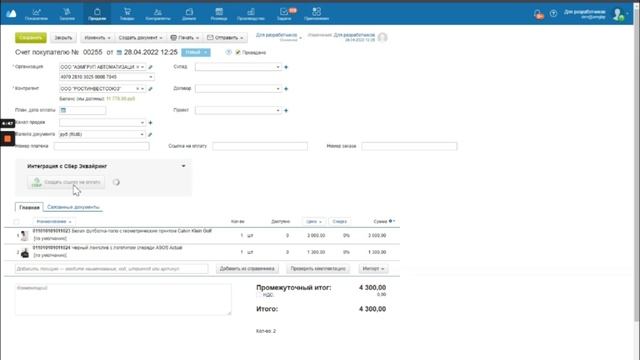Add new project with plus icon
Screen dimensions: 640x360
286,110
